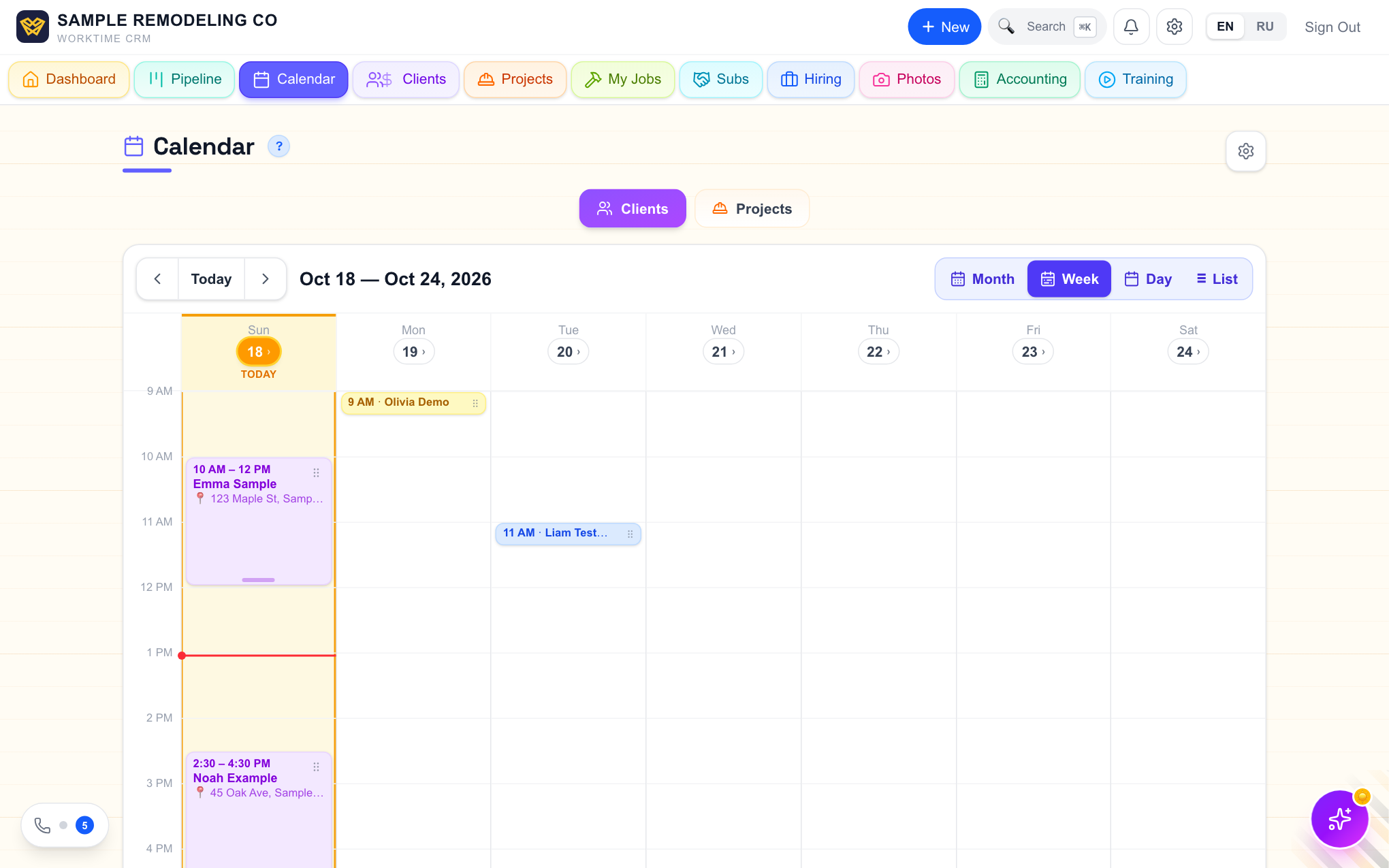Image resolution: width=1389 pixels, height=868 pixels.
Task: Open the My Jobs tab
Action: click(622, 80)
